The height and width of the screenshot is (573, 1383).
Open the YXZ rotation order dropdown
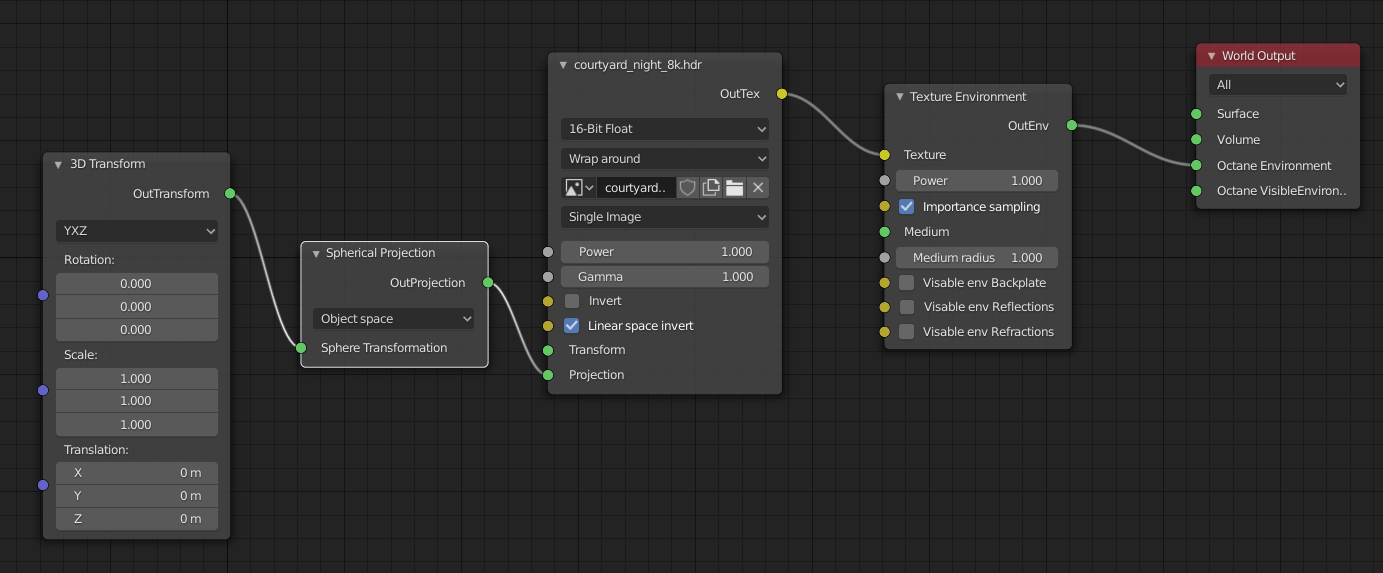tap(137, 231)
